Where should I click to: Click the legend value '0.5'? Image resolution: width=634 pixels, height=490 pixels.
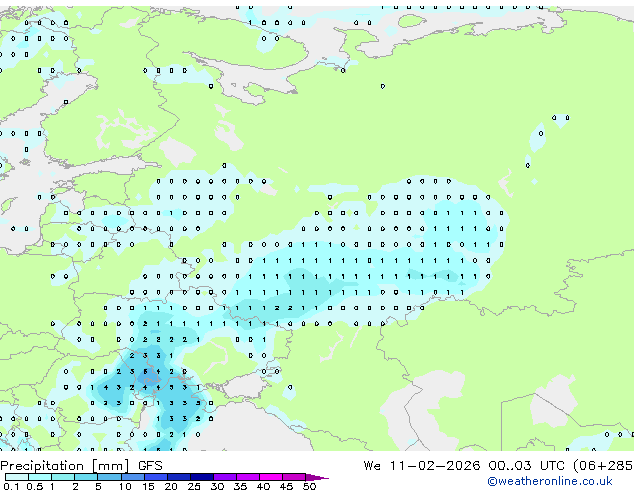[34, 486]
